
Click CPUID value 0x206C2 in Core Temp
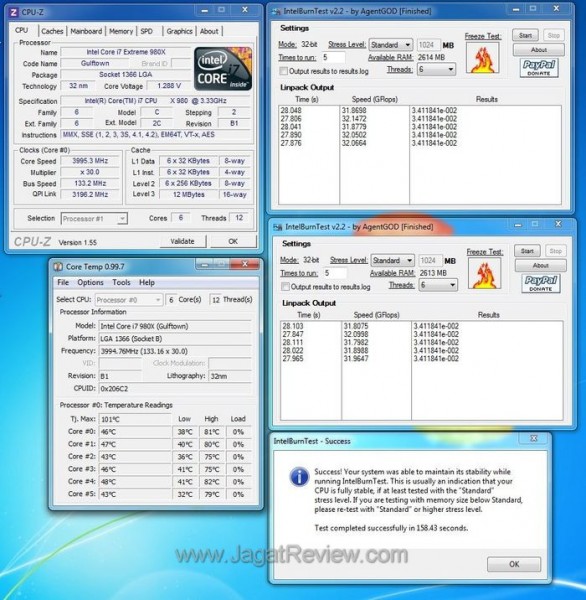coord(175,388)
